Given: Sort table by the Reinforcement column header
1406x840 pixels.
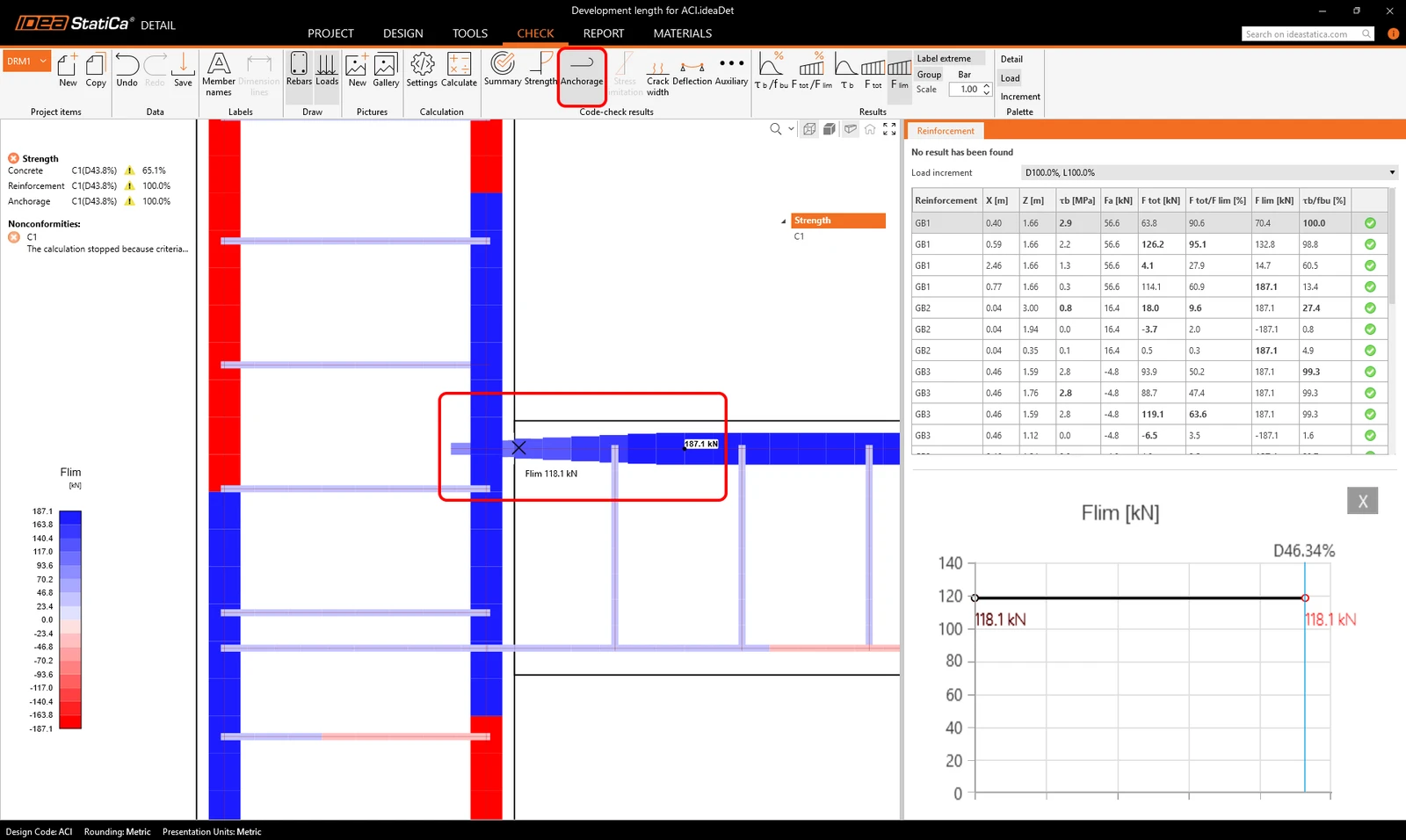Looking at the screenshot, I should pos(946,200).
